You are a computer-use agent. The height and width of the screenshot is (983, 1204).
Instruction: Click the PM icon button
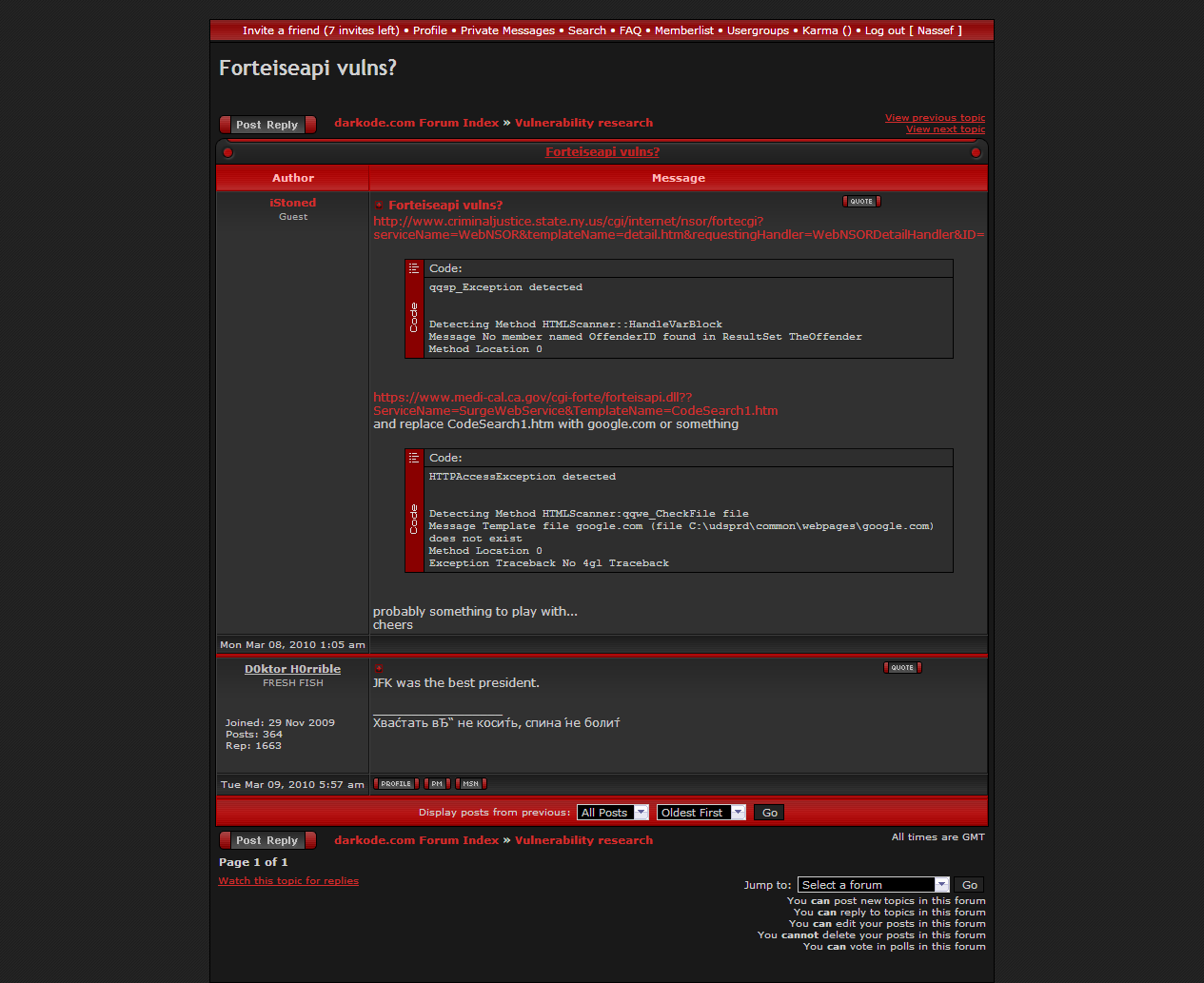point(437,784)
